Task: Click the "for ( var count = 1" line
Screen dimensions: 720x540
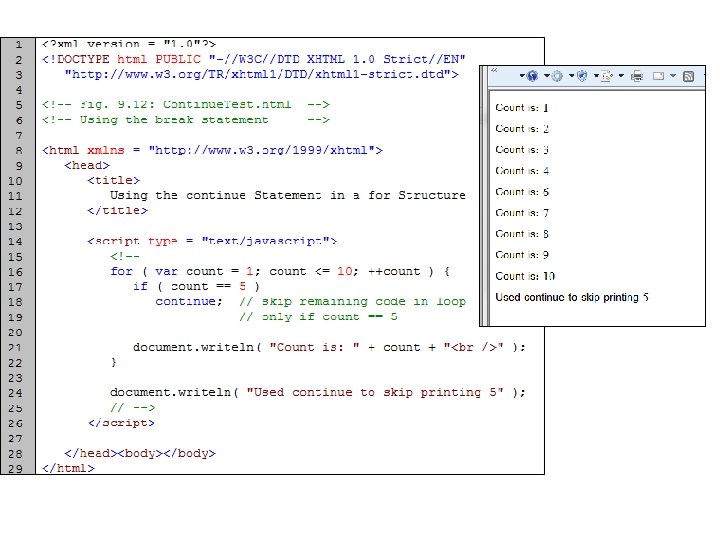Action: (280, 271)
